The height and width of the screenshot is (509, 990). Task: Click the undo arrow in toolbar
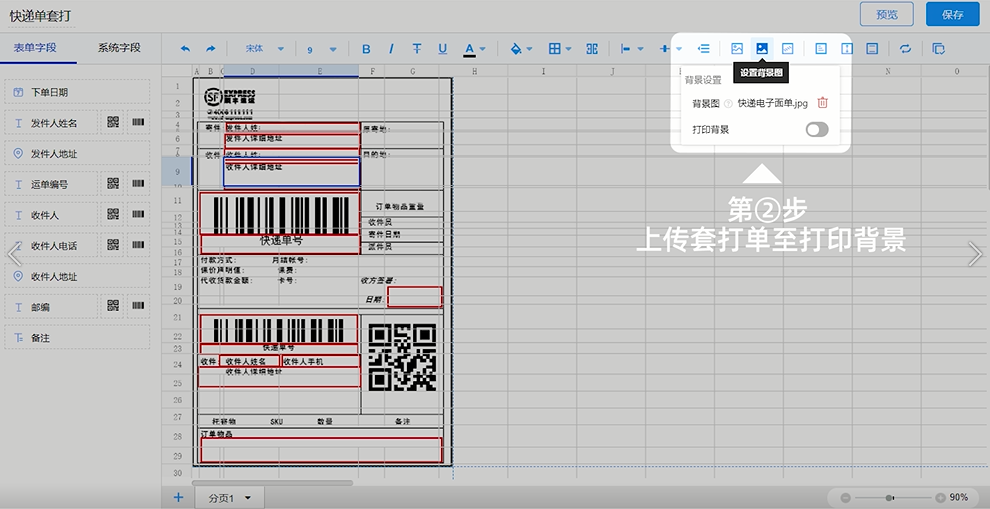coord(185,48)
